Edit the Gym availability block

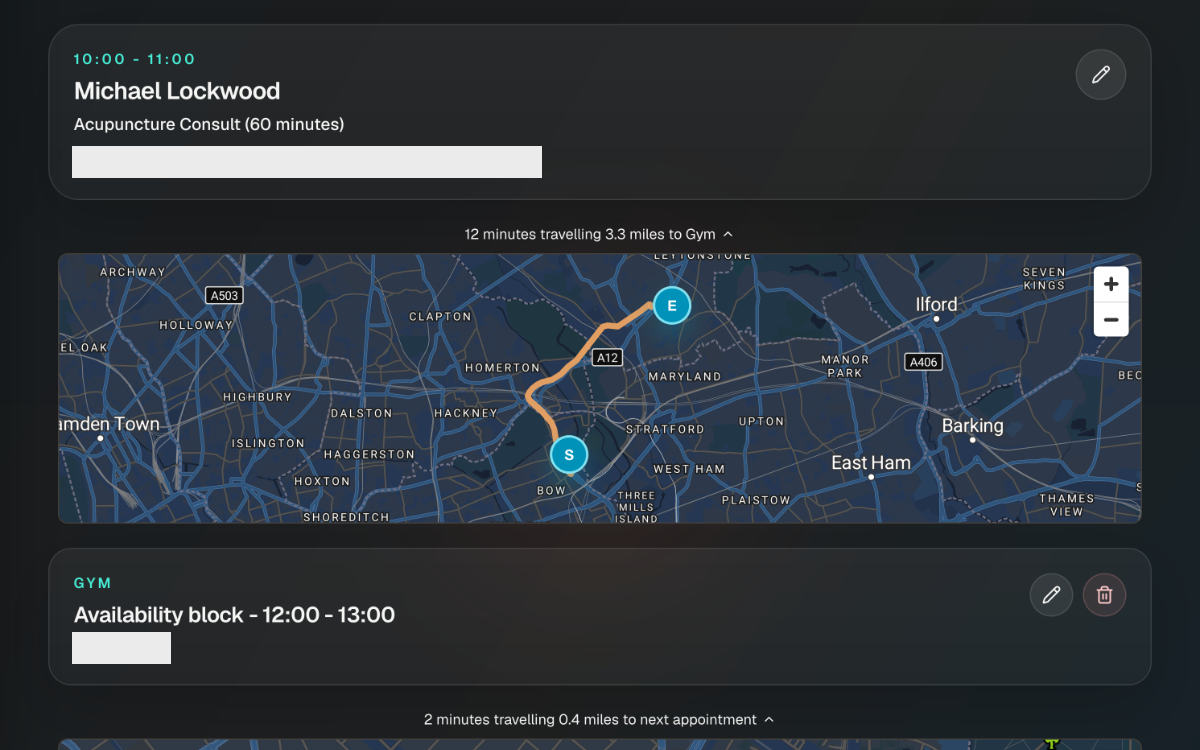click(x=1051, y=595)
